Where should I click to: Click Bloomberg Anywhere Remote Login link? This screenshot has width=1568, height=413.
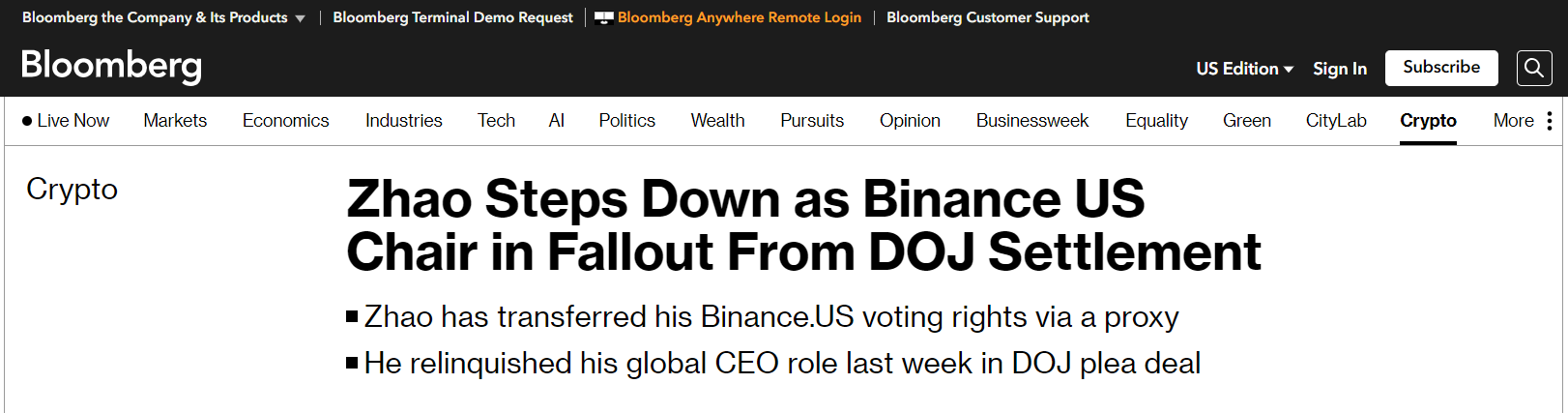[739, 17]
